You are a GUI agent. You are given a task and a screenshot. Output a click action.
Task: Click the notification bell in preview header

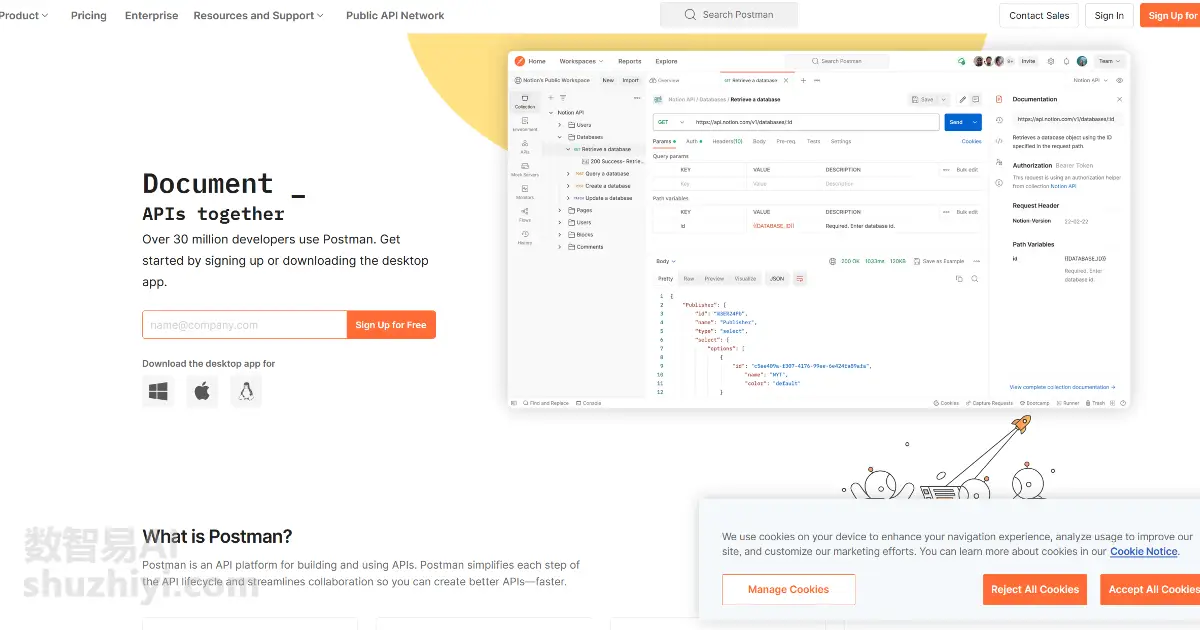pyautogui.click(x=1066, y=61)
